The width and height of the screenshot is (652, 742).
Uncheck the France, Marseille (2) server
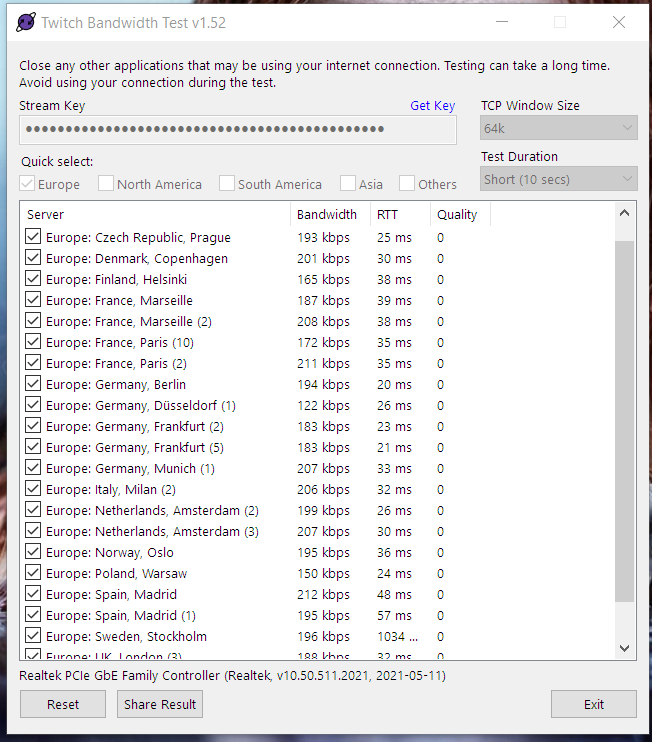click(x=33, y=321)
